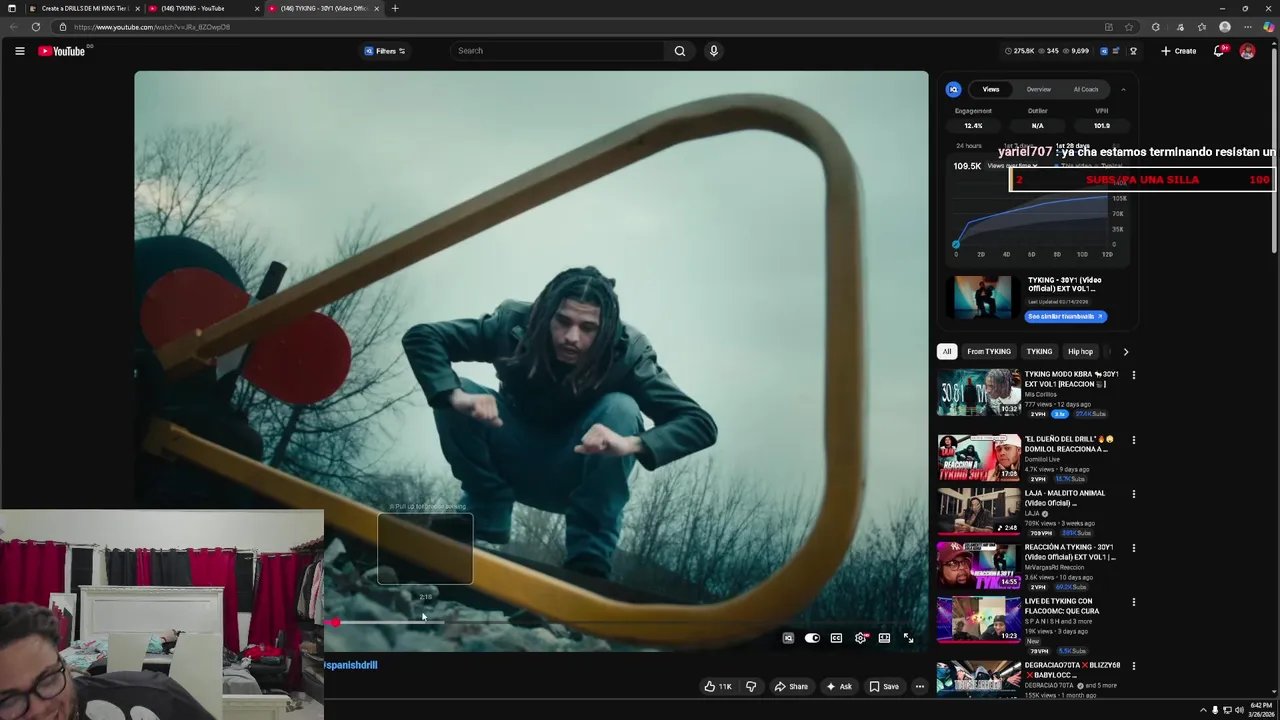Open the LAJA - MALDITO ANIMAL thumbnail
Image resolution: width=1280 pixels, height=720 pixels.
[x=979, y=511]
